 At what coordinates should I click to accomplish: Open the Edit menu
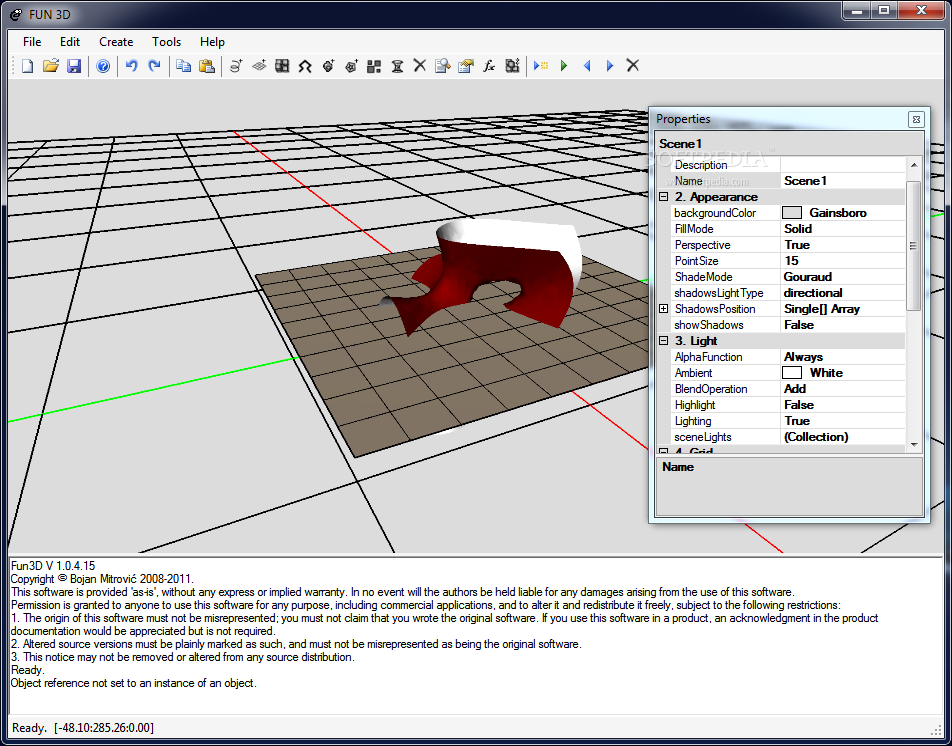click(x=70, y=42)
